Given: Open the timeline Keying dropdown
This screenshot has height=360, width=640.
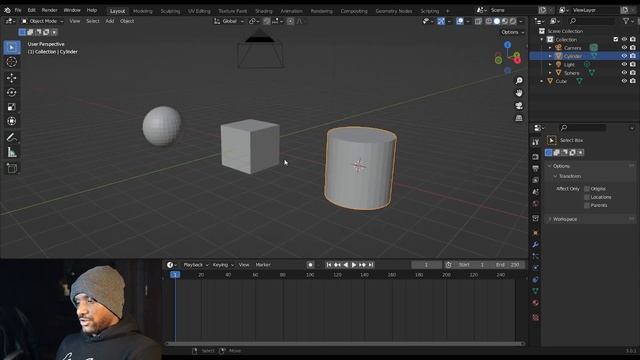Looking at the screenshot, I should (223, 265).
